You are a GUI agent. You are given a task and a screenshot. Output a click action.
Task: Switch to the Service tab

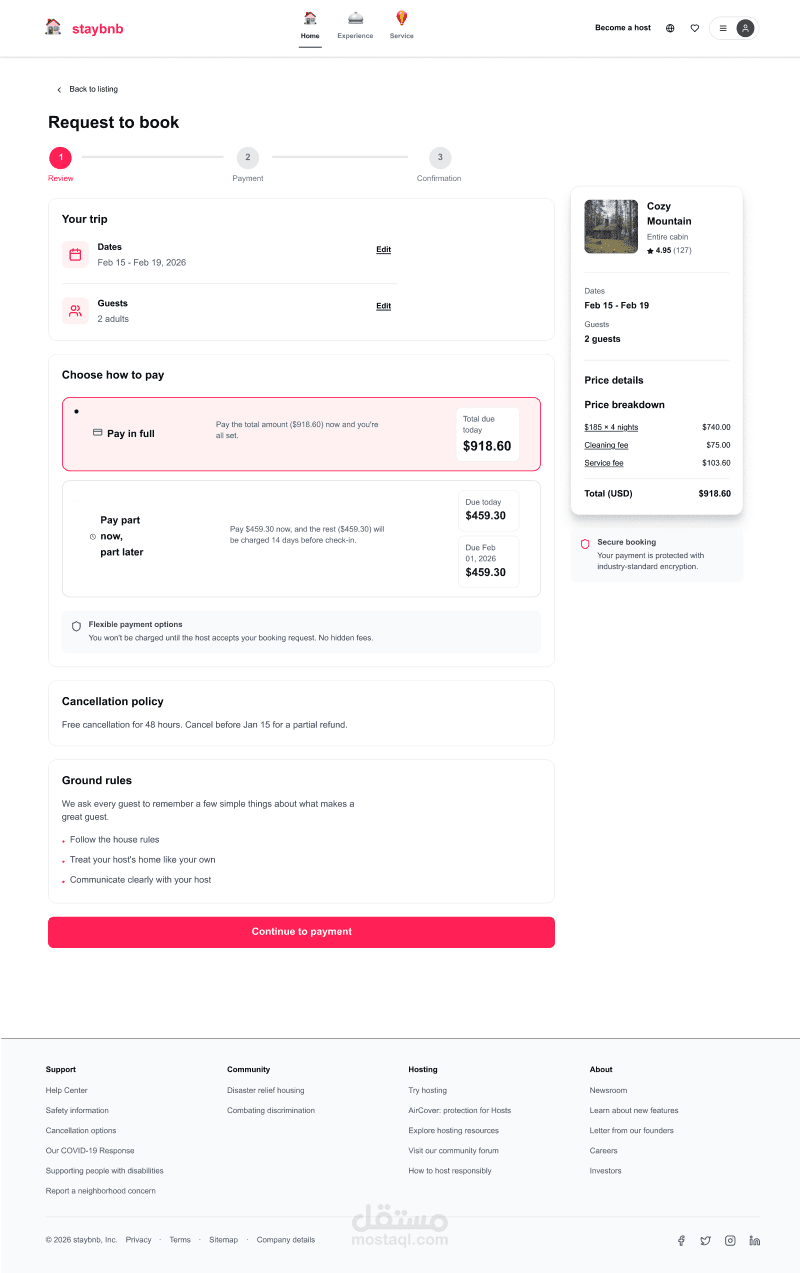point(401,26)
